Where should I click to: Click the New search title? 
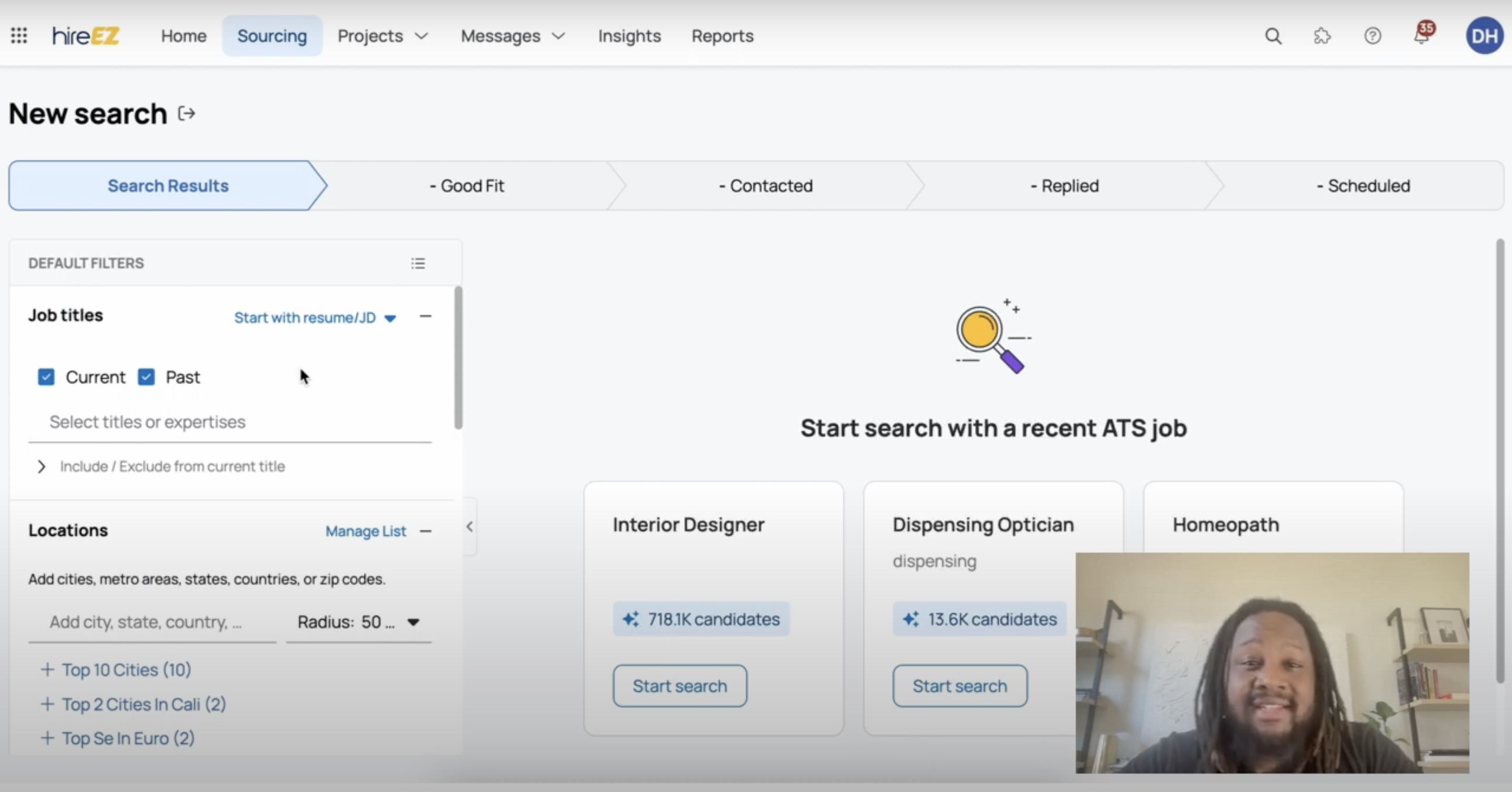[88, 114]
